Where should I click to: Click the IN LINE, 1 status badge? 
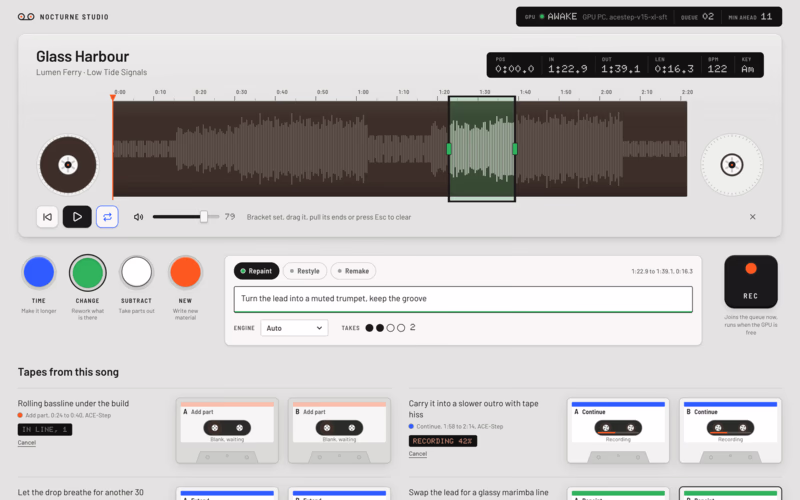(x=45, y=430)
